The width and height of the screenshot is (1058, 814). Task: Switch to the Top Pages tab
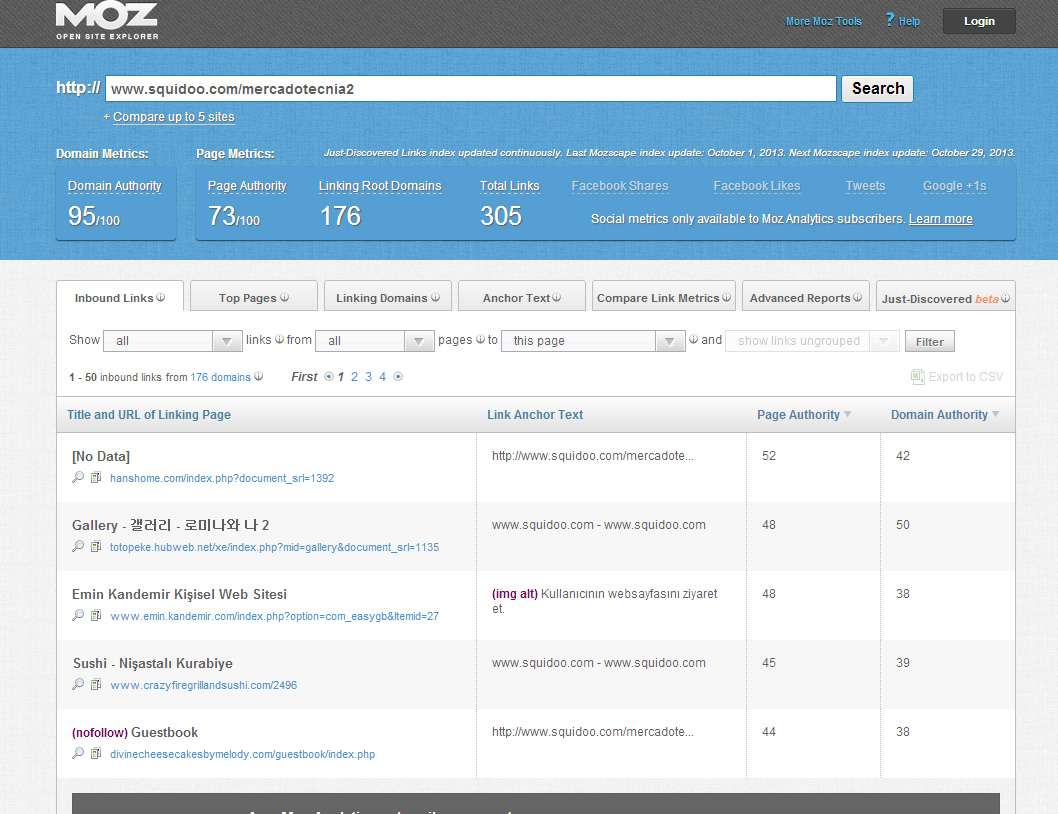(253, 298)
